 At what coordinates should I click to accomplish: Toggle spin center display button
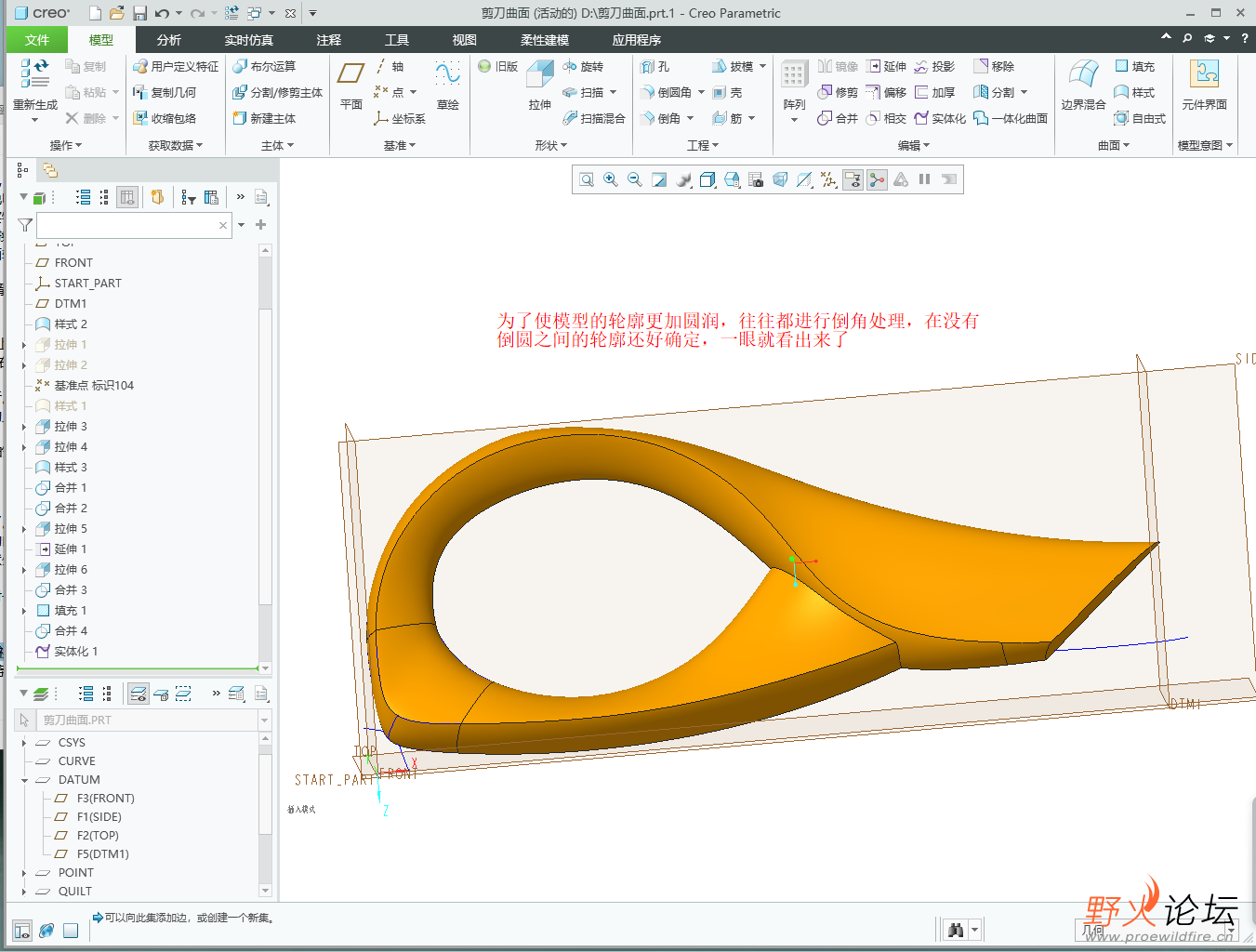(x=877, y=179)
